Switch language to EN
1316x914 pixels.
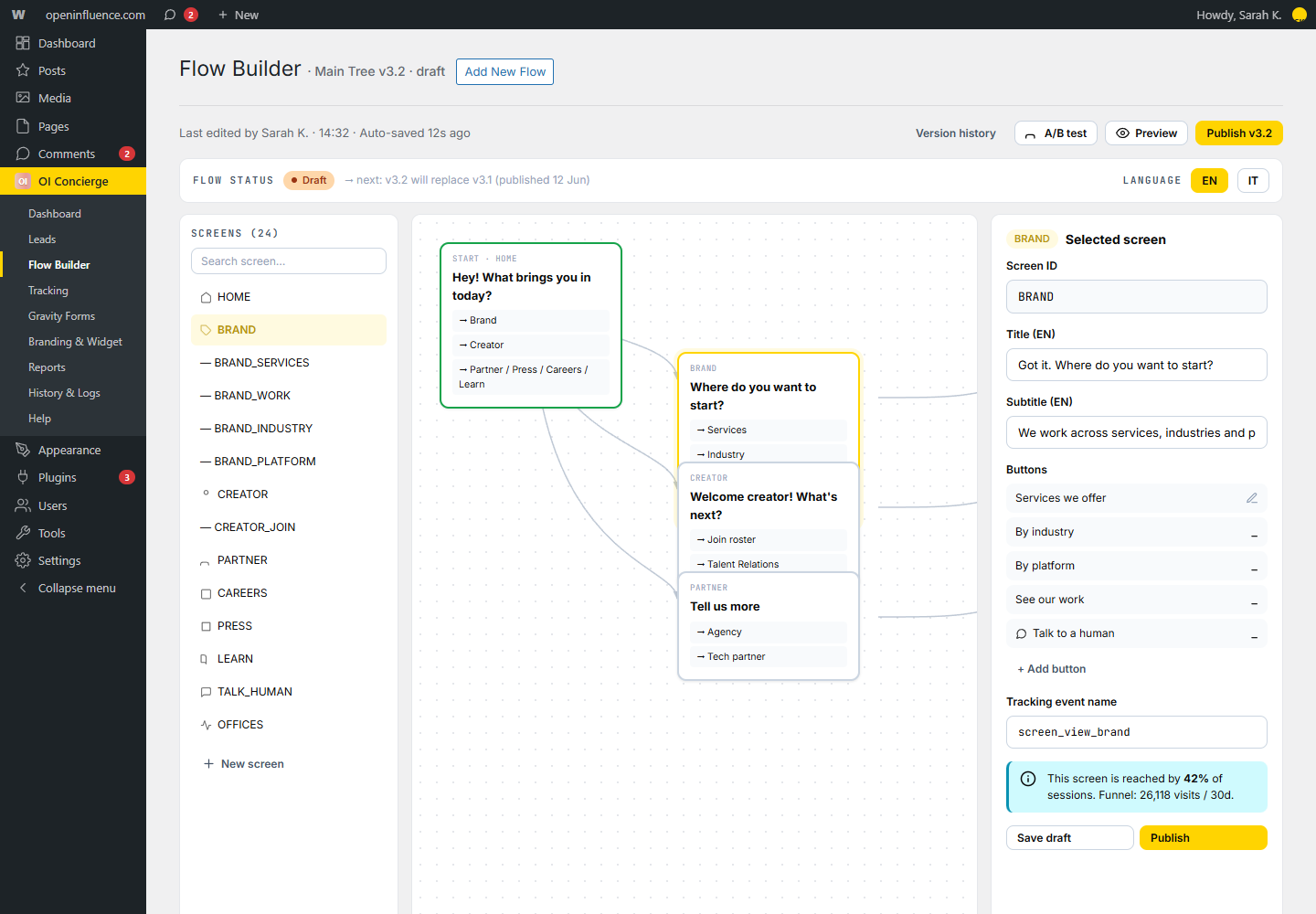click(1209, 181)
